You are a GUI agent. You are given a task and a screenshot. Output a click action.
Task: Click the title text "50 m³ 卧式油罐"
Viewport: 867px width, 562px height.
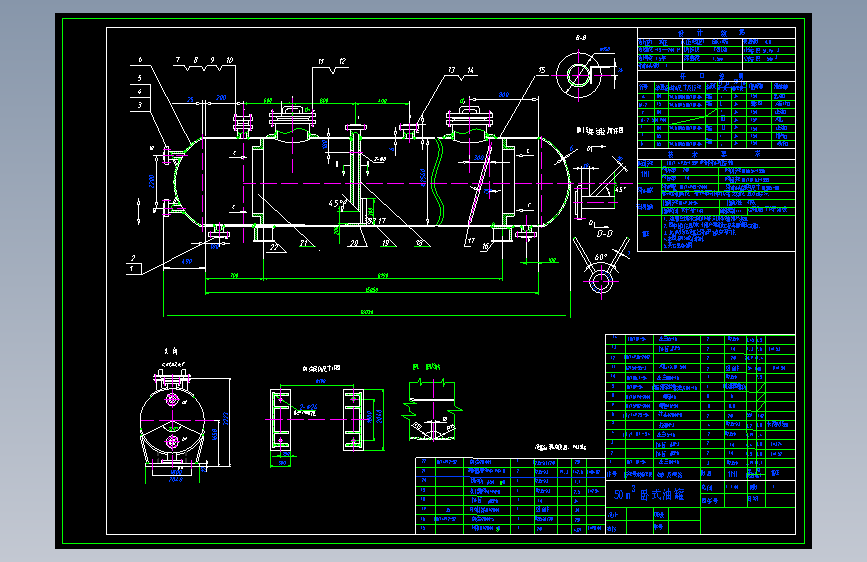coord(648,494)
